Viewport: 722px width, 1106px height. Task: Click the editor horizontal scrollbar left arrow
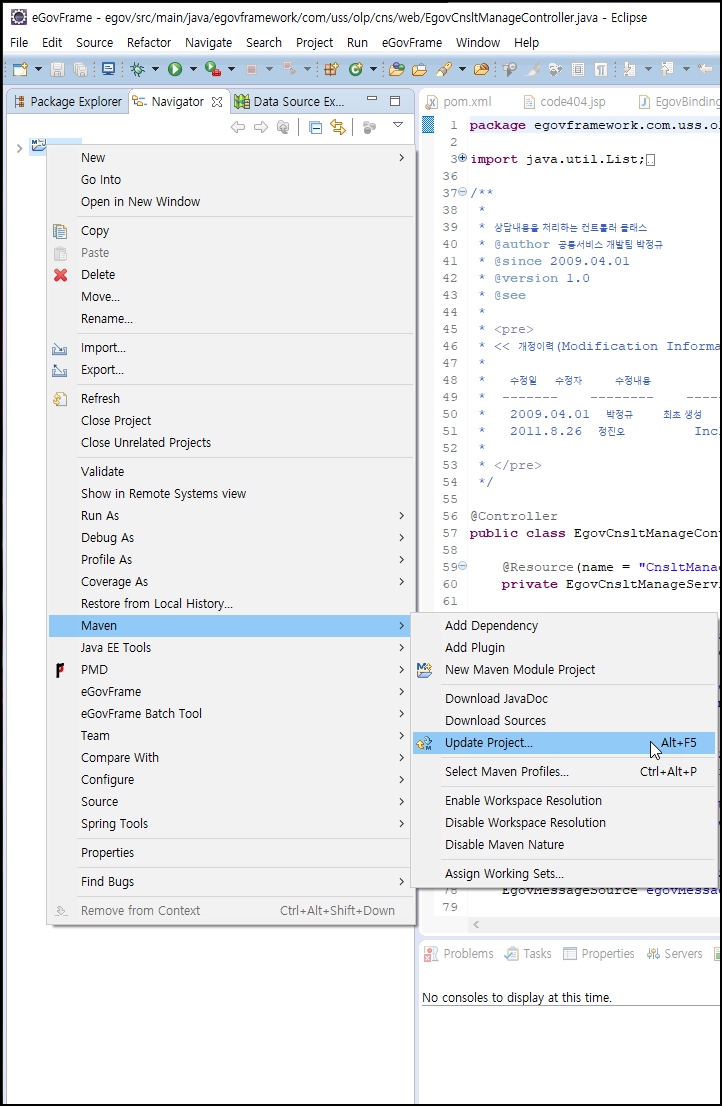tap(476, 924)
